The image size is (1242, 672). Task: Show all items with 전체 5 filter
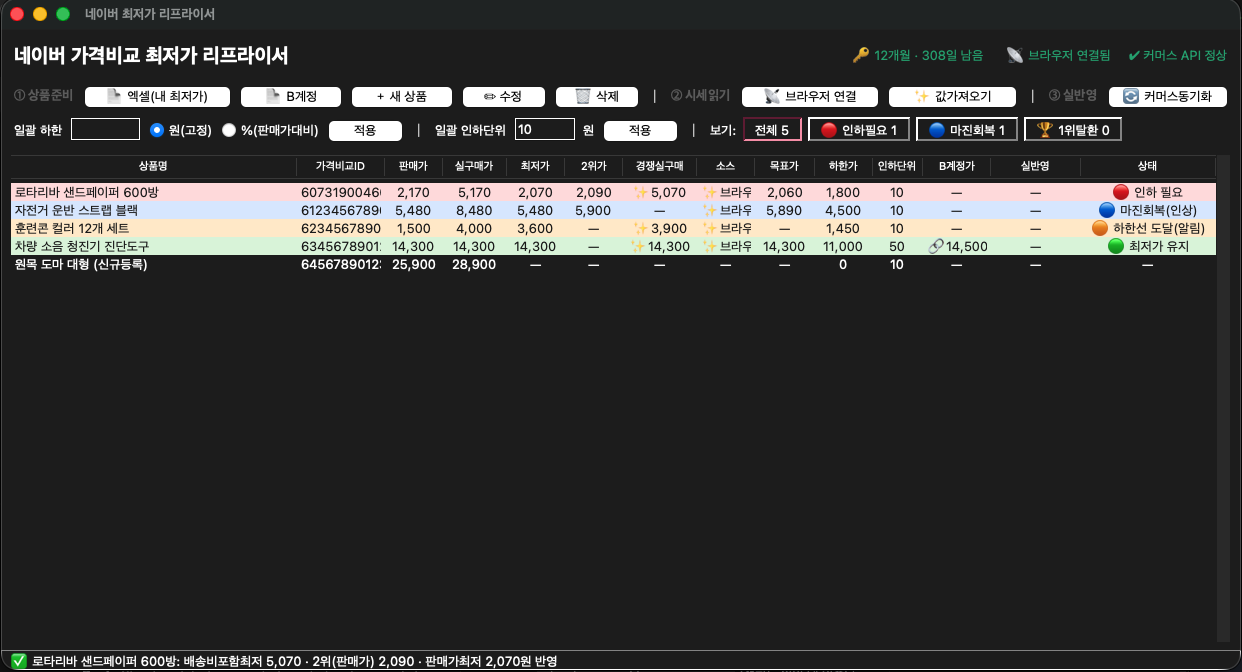click(x=772, y=130)
